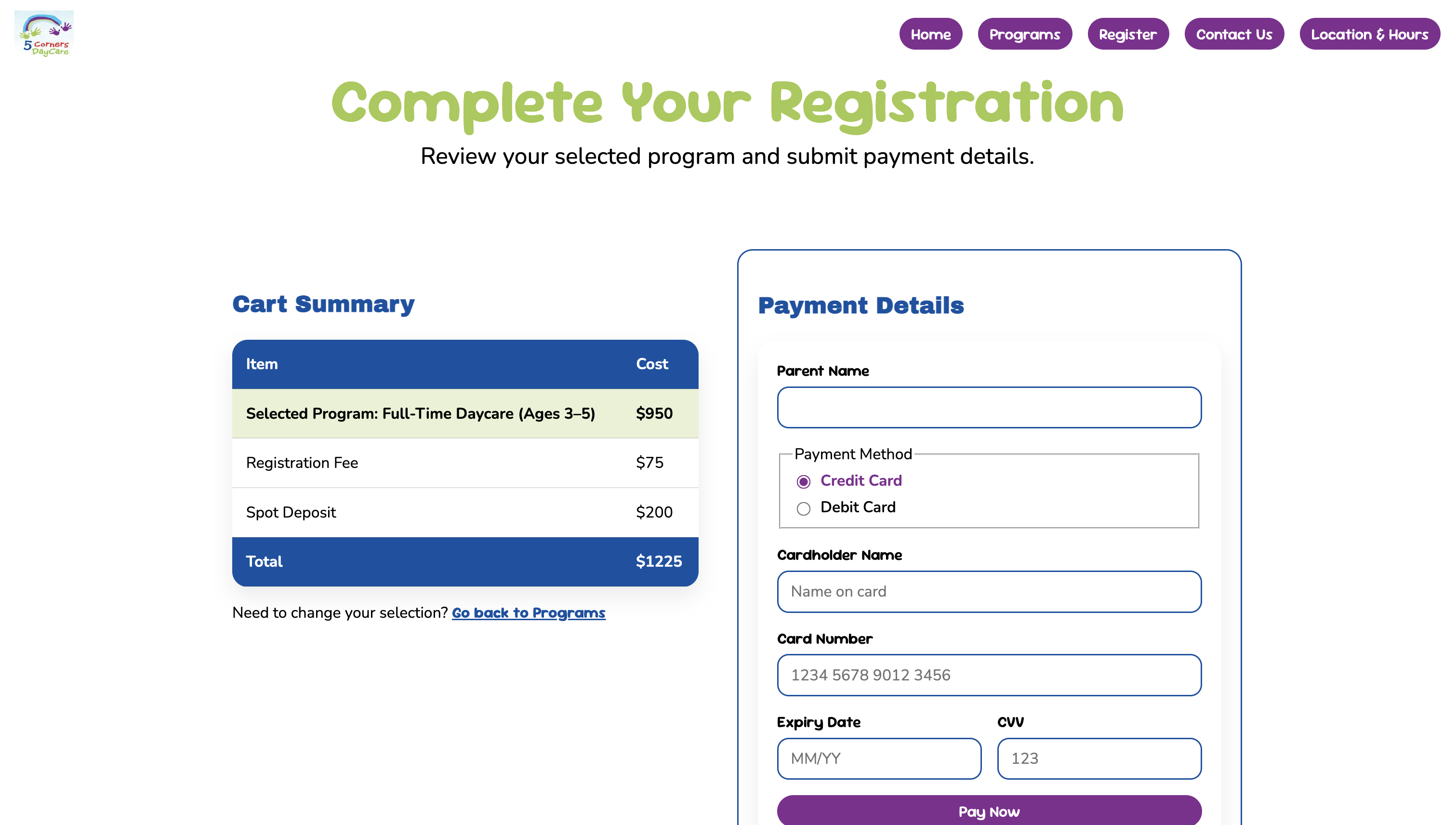Viewport: 1456px width, 825px height.
Task: Open the Register page
Action: [1127, 34]
